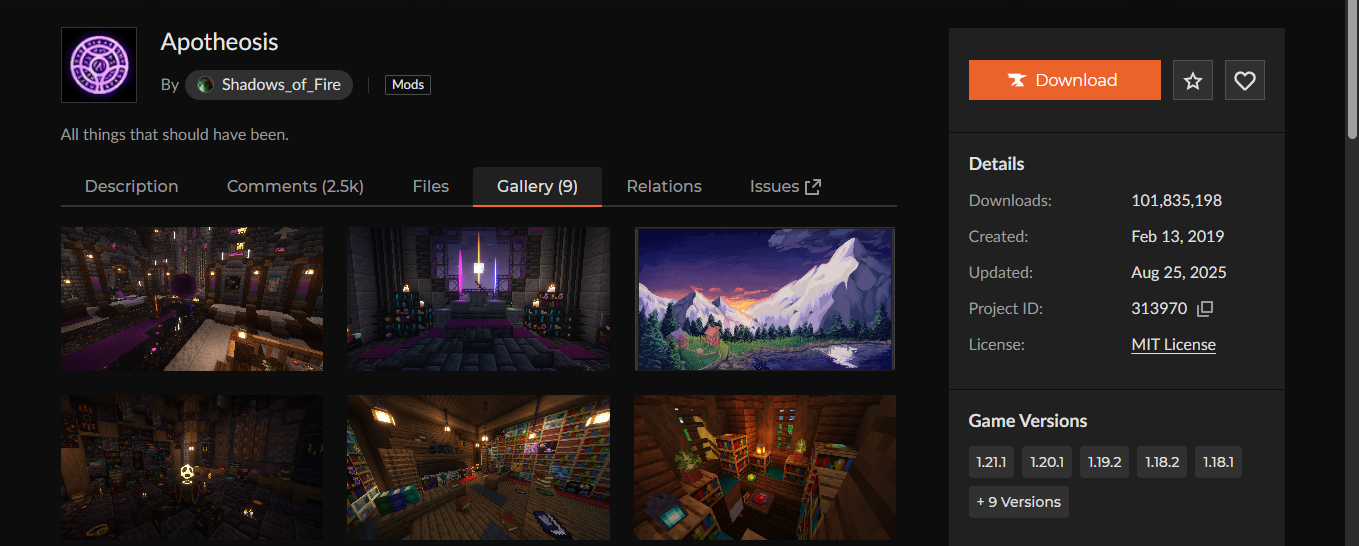
Task: Select game version 1.18.2 tag
Action: (x=1161, y=462)
